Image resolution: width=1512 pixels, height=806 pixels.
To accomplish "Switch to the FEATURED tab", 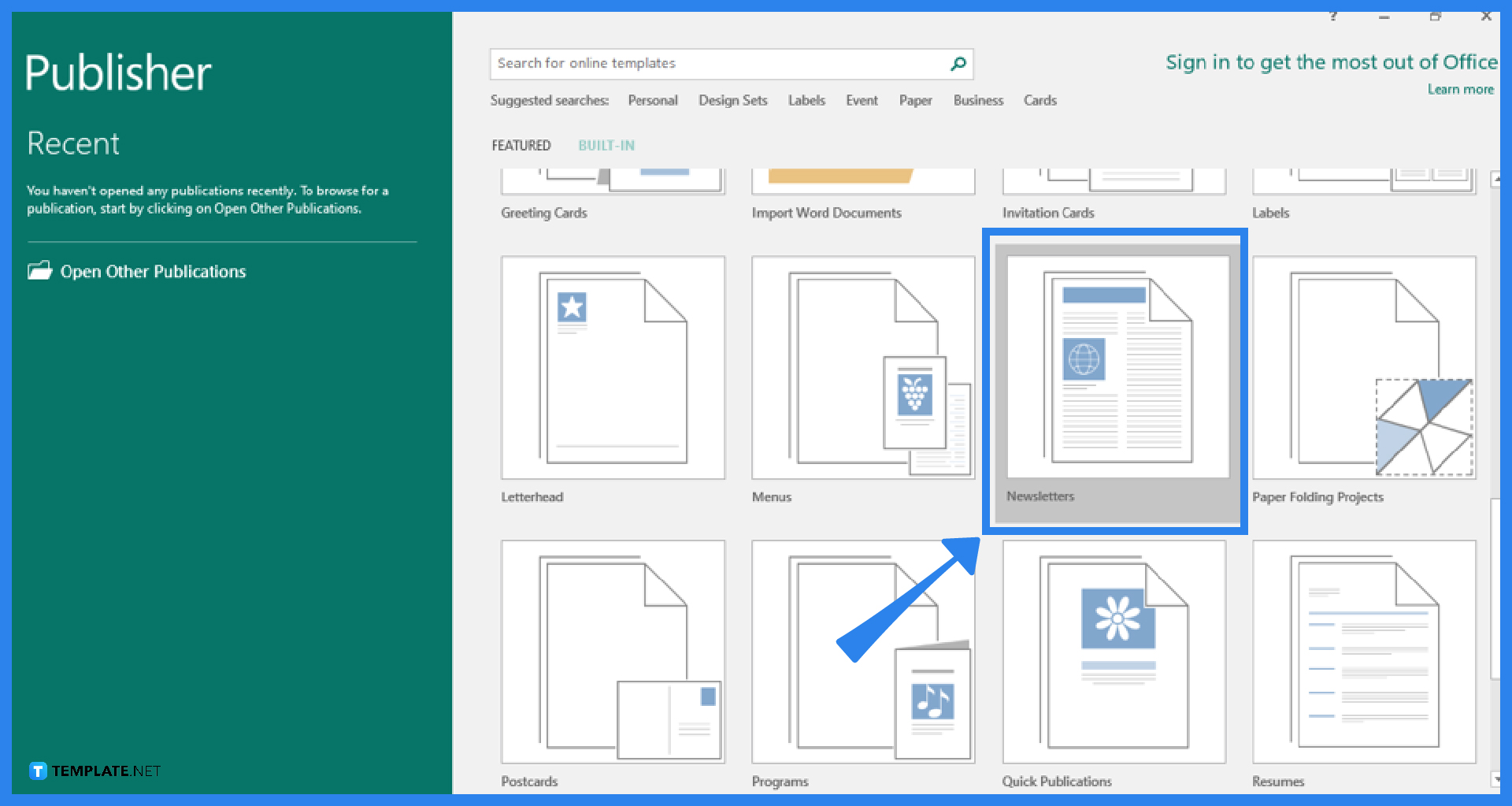I will tap(521, 145).
